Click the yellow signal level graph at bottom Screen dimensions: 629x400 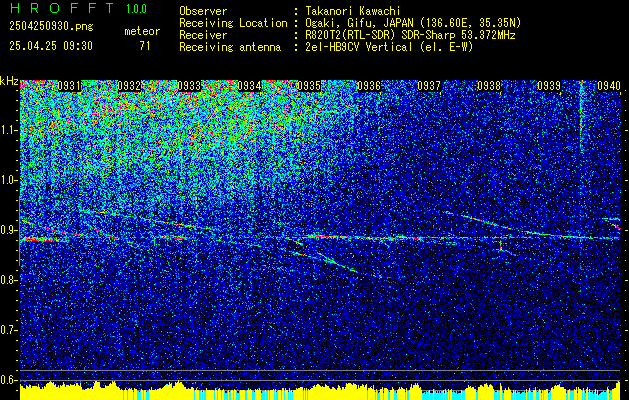pos(320,391)
